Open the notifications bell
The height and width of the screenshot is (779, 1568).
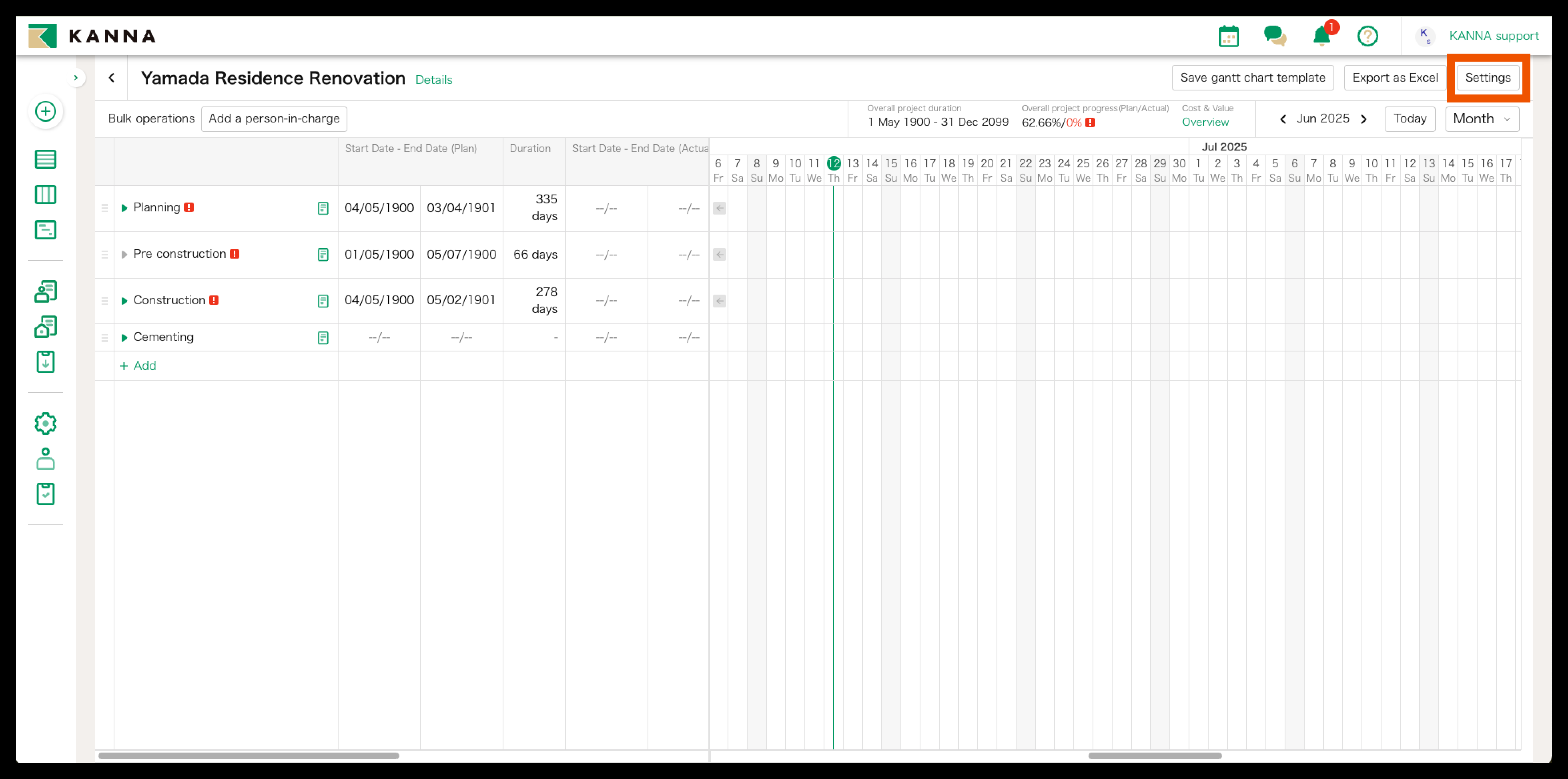(x=1321, y=36)
